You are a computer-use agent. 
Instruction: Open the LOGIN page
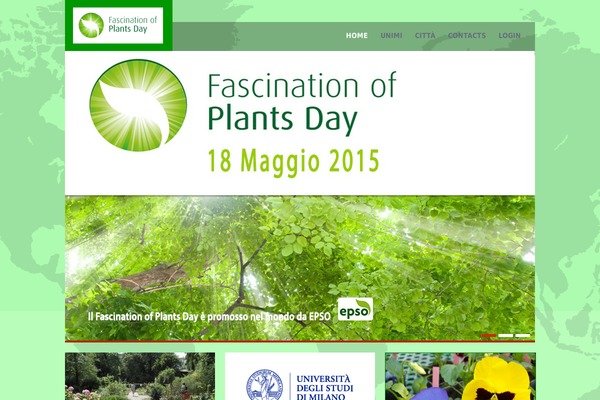click(509, 36)
